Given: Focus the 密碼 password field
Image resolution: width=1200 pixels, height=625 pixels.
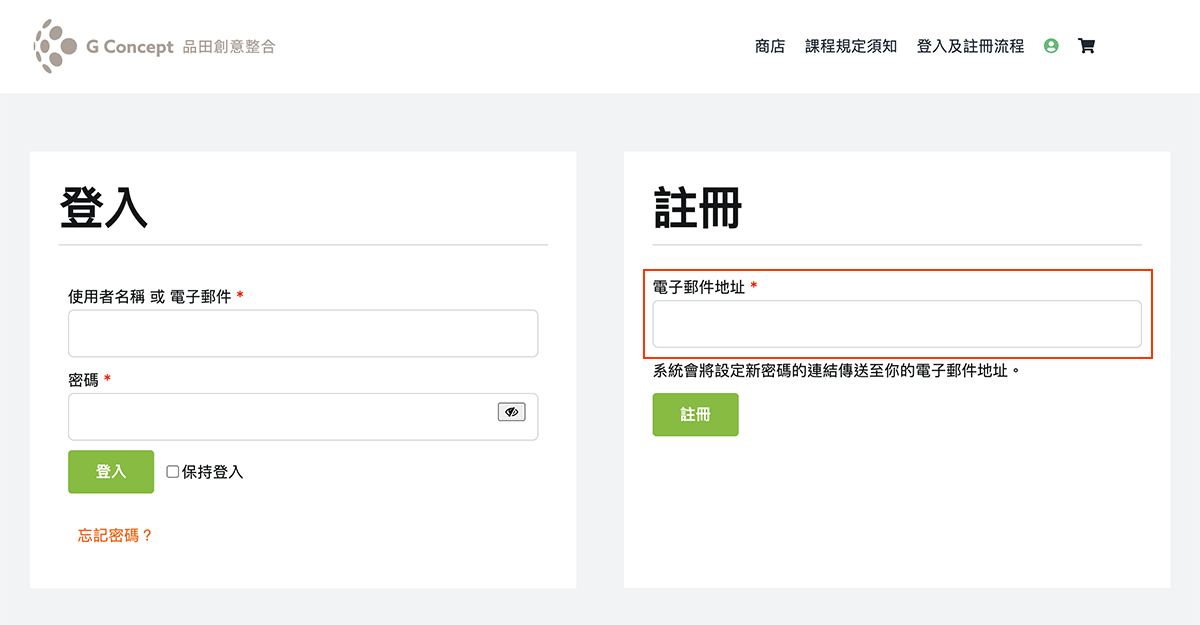Looking at the screenshot, I should pyautogui.click(x=290, y=416).
